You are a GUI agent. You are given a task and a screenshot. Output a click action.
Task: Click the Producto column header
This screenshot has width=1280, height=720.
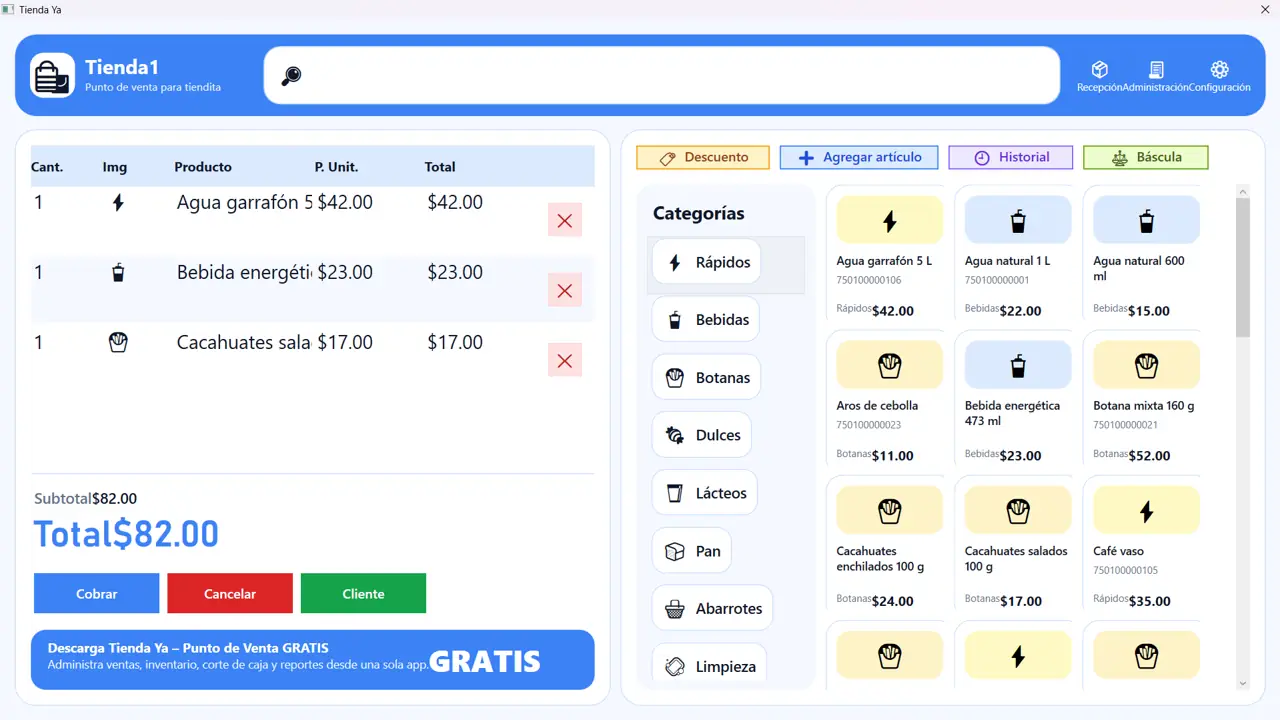(x=203, y=167)
